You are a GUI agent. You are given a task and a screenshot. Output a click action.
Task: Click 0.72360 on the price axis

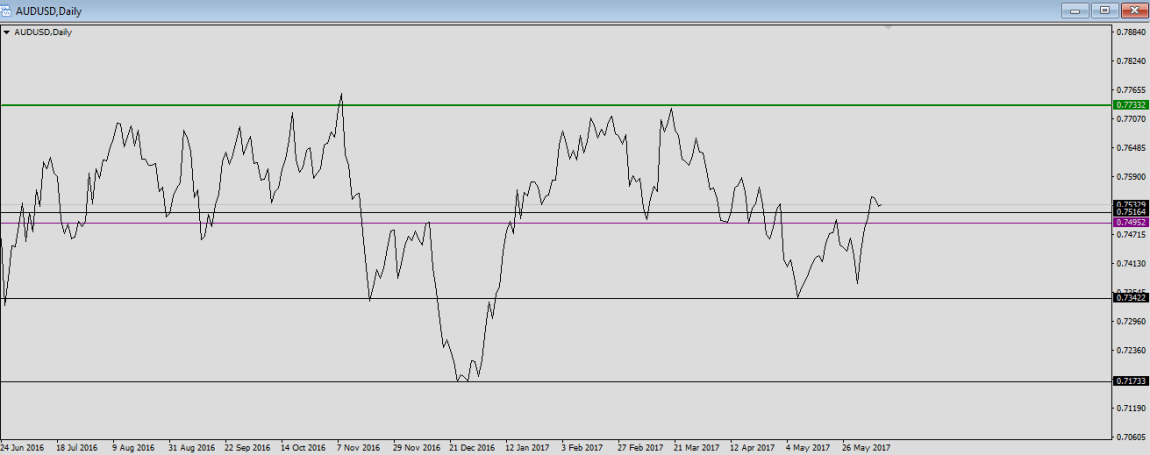point(1132,351)
